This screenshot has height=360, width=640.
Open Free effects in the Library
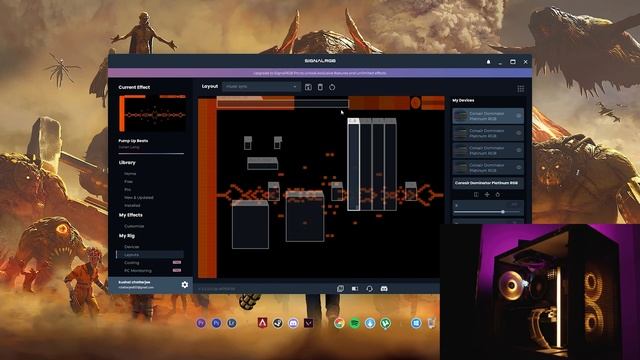[x=129, y=182]
